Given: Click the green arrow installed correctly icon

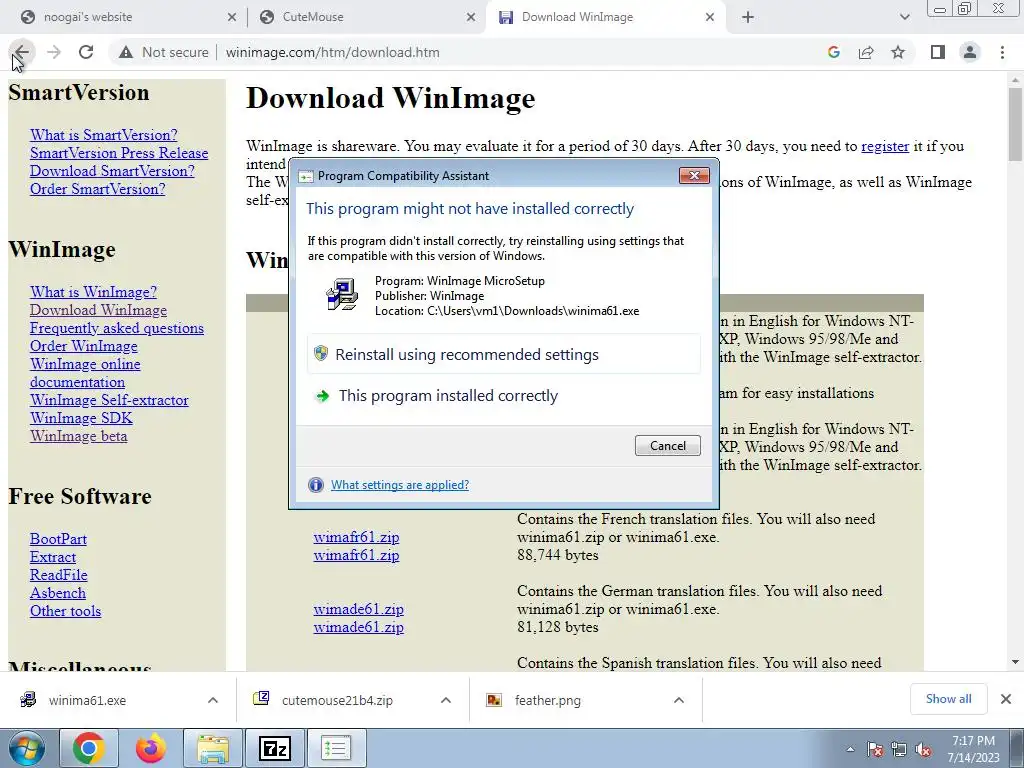Looking at the screenshot, I should tap(322, 396).
